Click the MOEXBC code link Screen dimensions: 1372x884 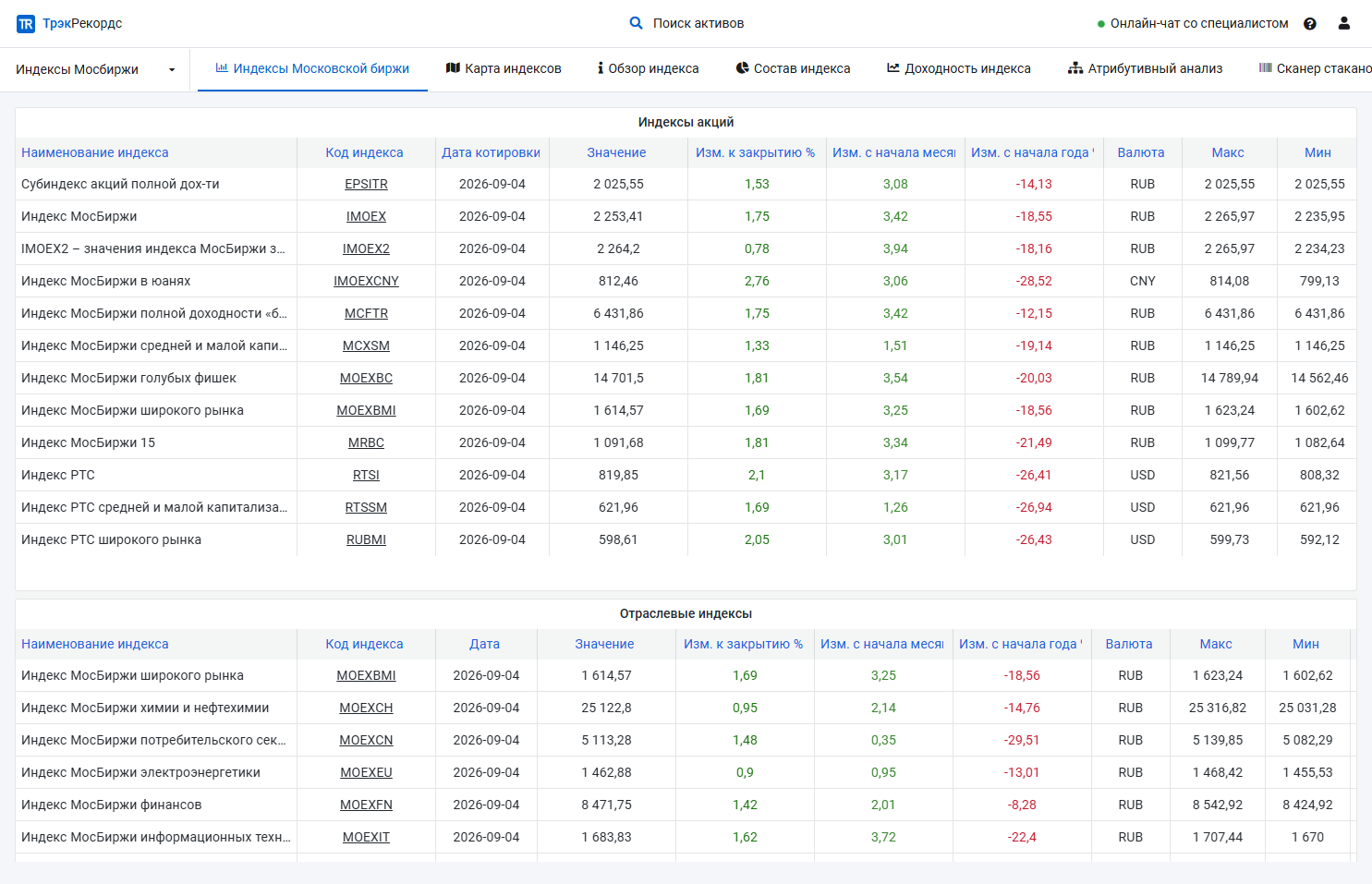point(366,378)
